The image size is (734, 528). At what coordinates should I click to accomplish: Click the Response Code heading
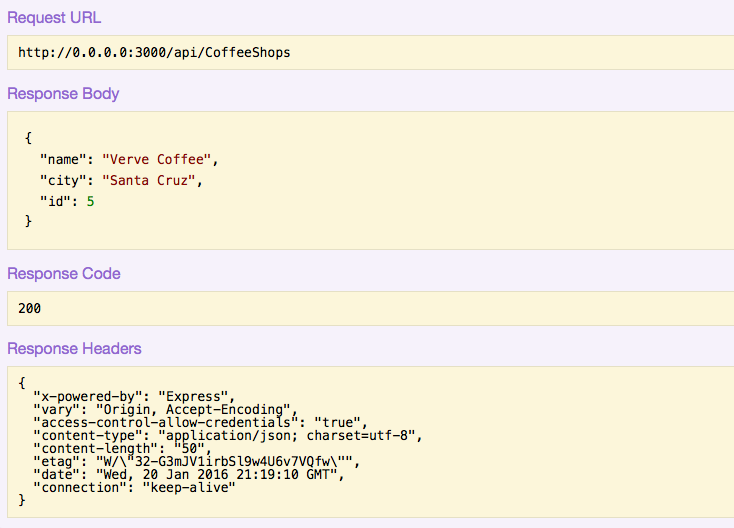point(64,274)
